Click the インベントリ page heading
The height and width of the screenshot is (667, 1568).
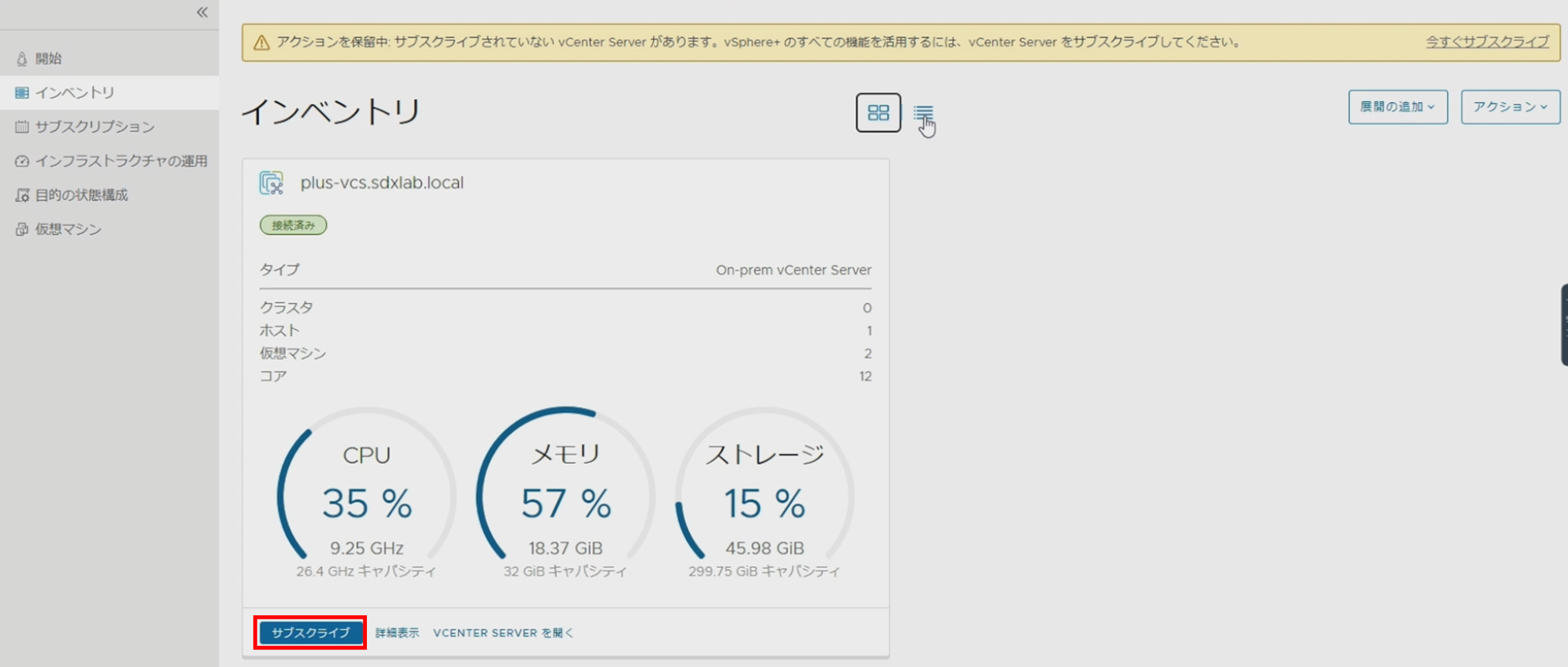tap(331, 112)
